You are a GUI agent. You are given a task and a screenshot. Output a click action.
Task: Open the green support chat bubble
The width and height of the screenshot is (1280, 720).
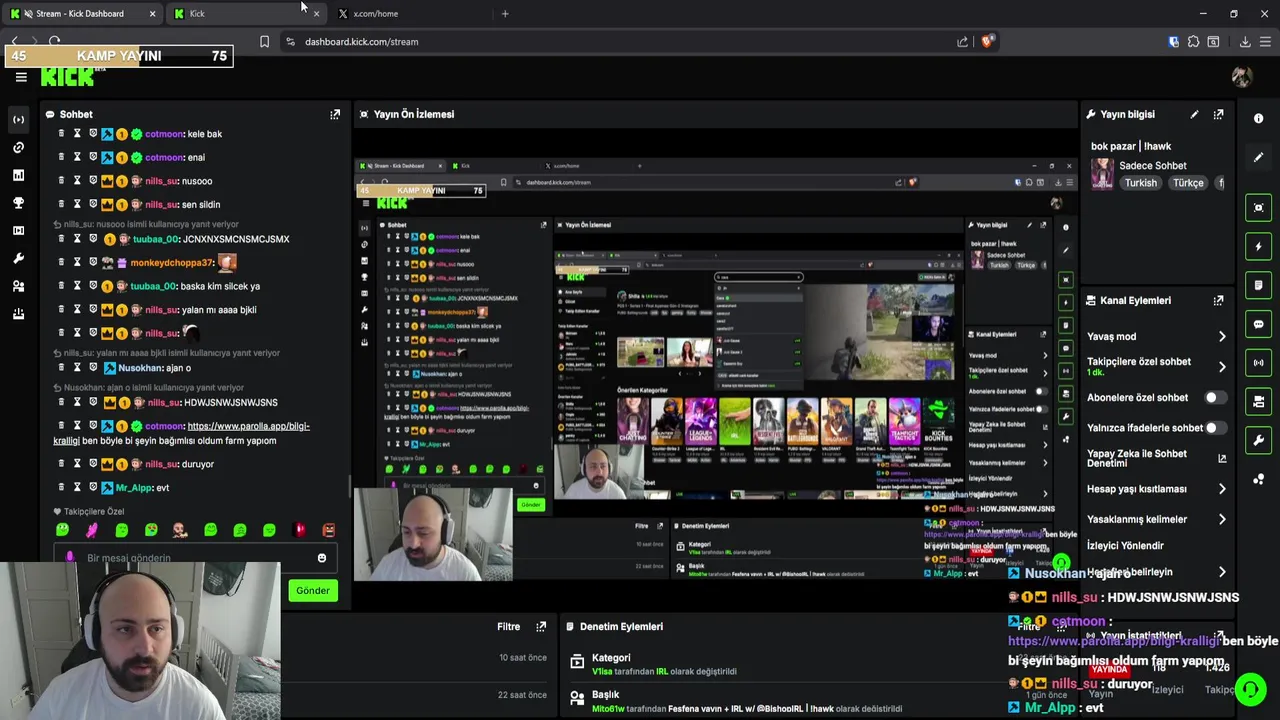point(1250,690)
